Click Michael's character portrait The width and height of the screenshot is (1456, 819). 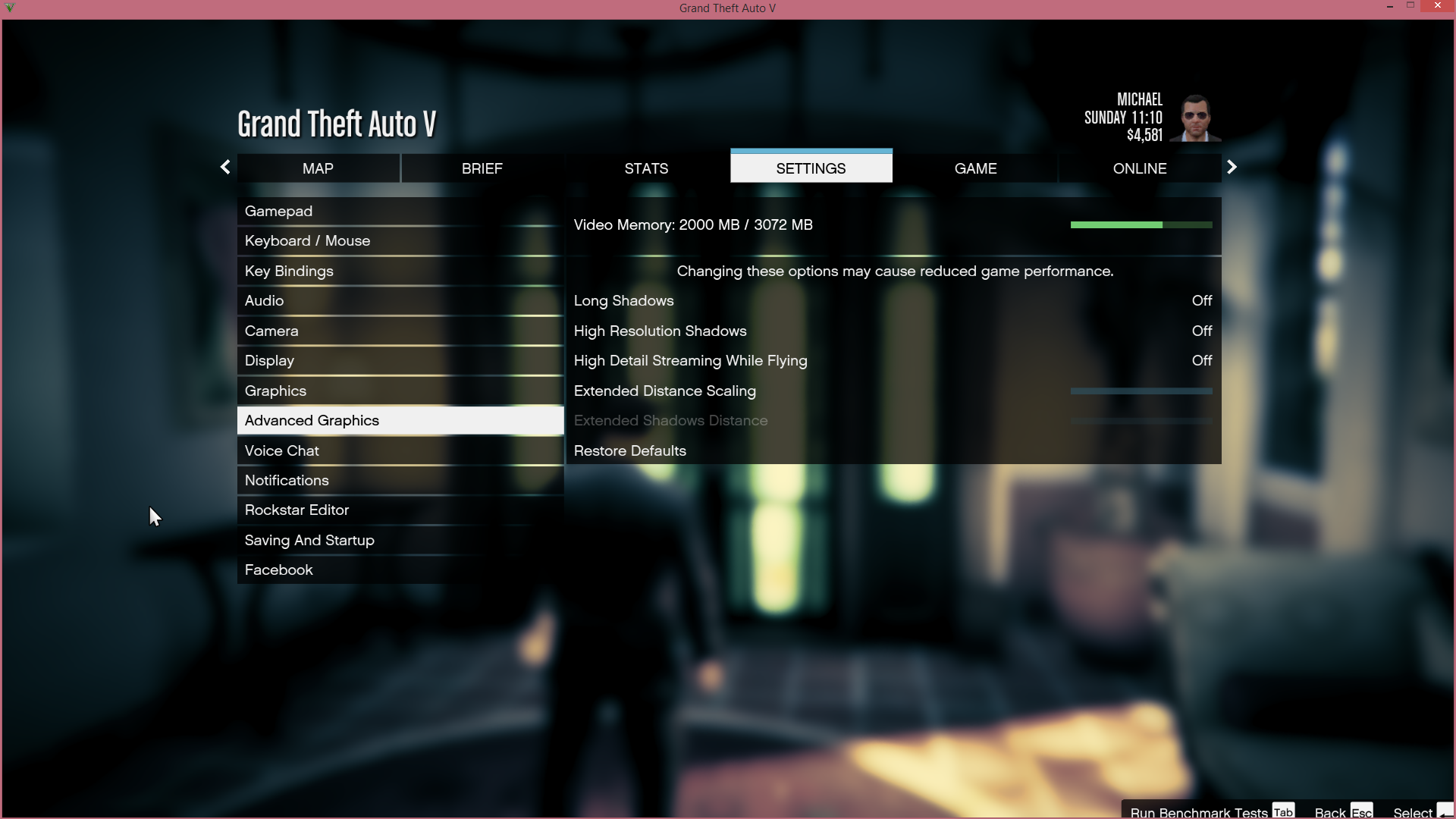(x=1196, y=118)
